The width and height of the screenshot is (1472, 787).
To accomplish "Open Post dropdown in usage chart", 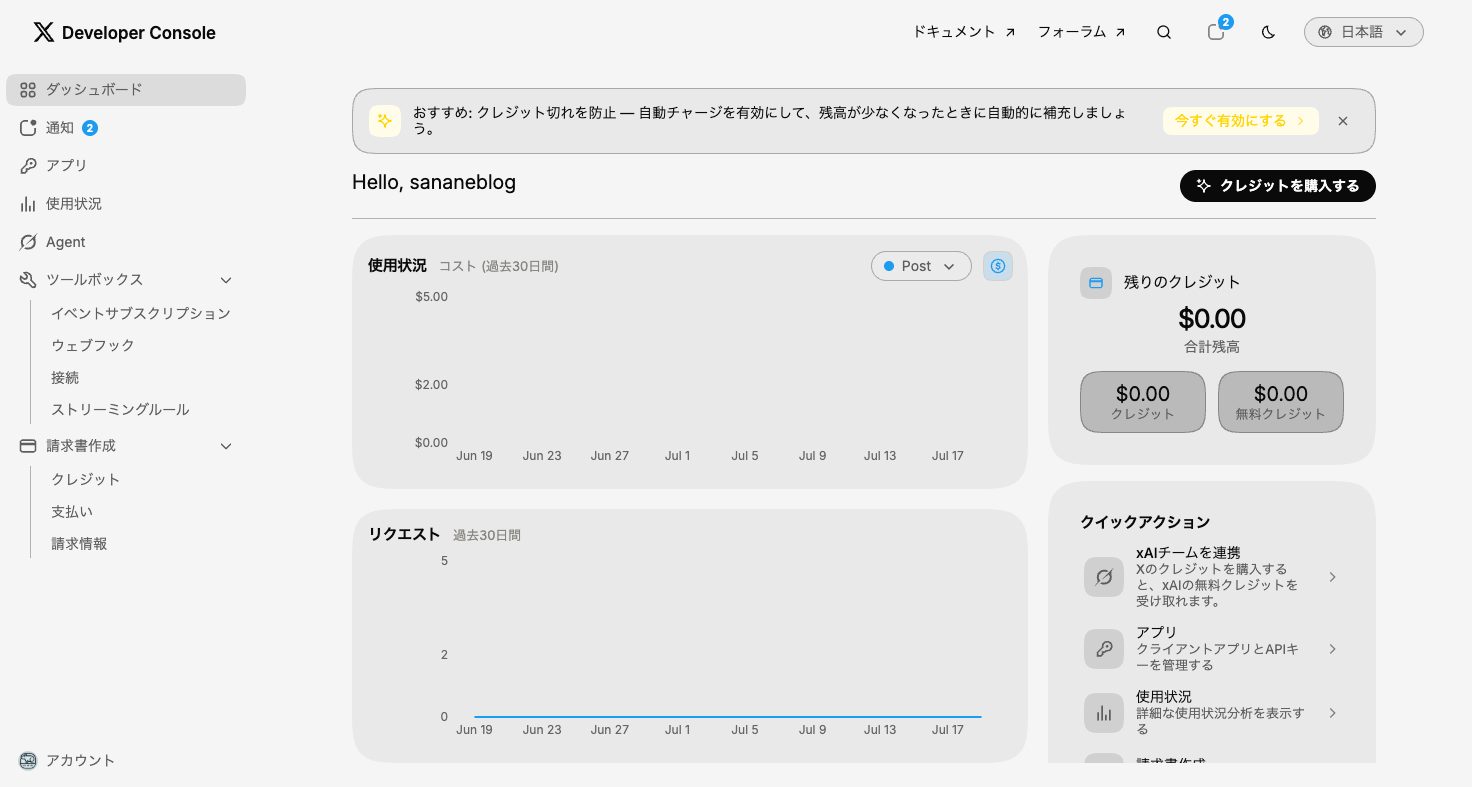I will pos(921,266).
